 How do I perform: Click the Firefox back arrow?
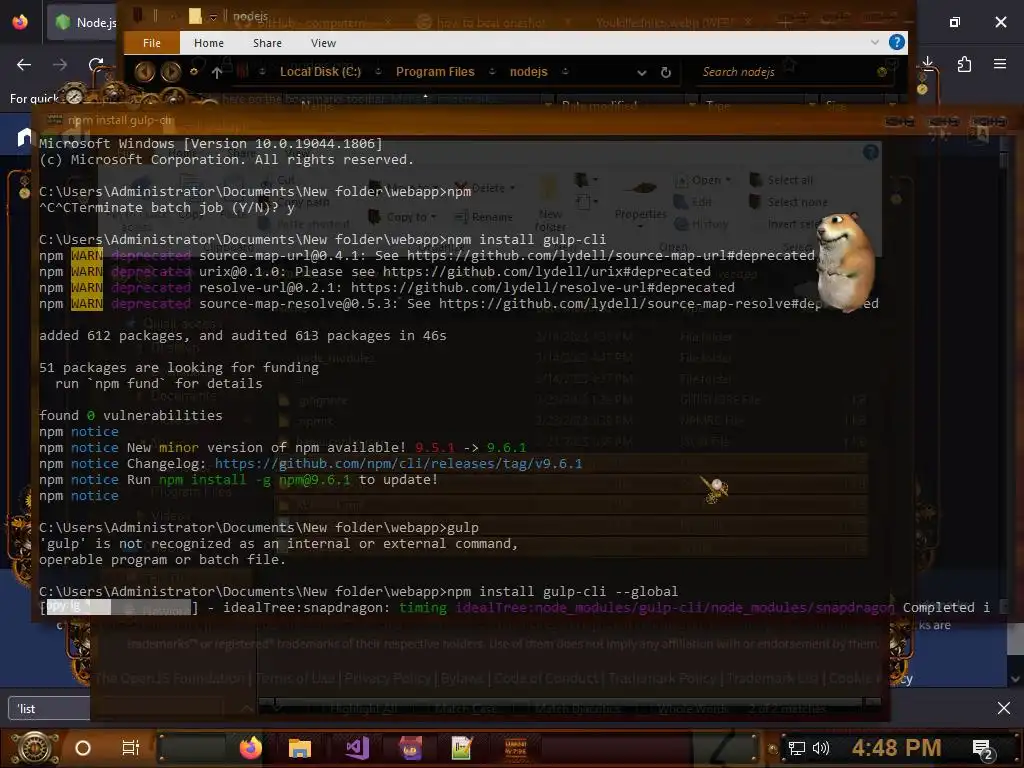tap(24, 65)
